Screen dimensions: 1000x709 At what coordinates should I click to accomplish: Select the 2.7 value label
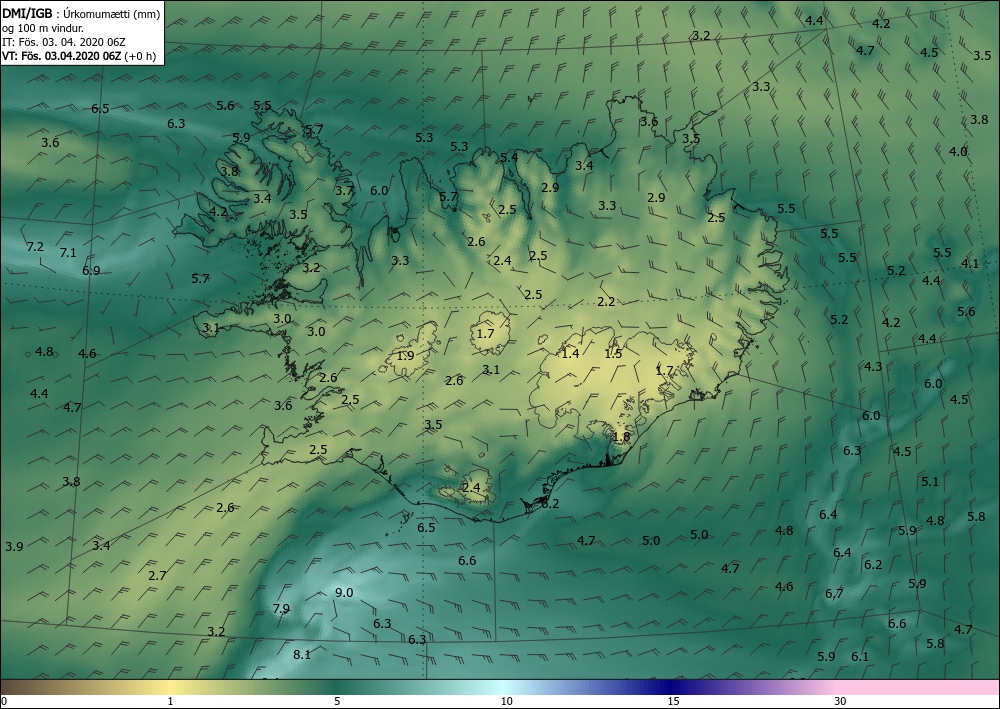pyautogui.click(x=158, y=575)
